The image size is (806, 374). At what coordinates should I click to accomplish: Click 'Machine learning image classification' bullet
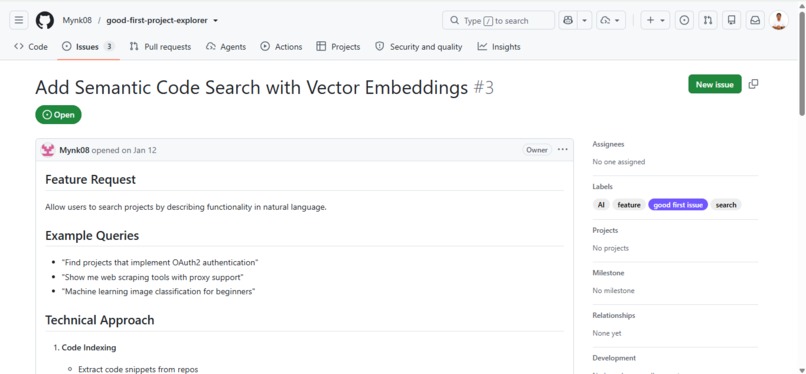pos(158,292)
